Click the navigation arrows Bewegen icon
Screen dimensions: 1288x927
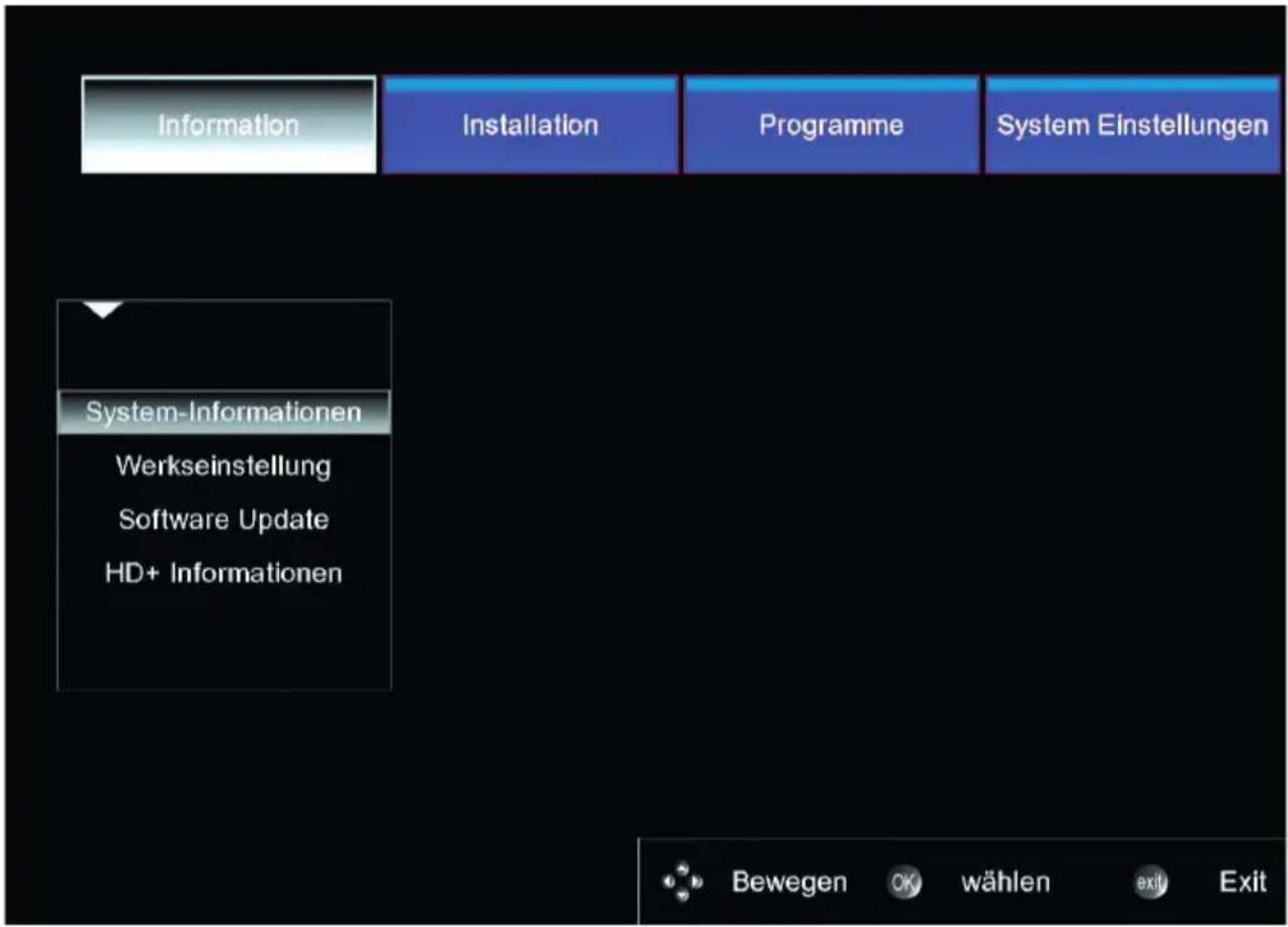pos(683,881)
